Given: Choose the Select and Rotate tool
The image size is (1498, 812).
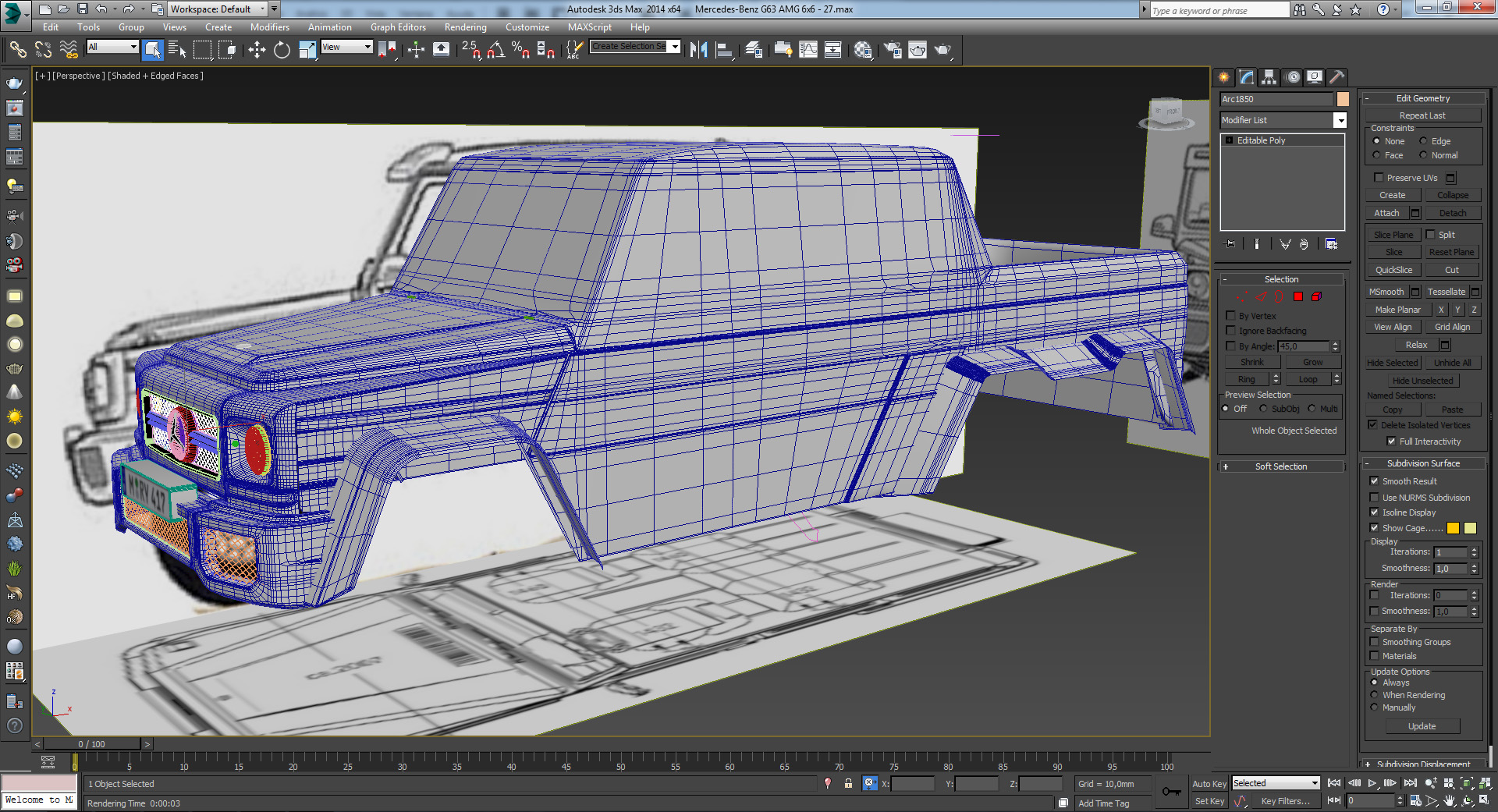Looking at the screenshot, I should tap(282, 50).
